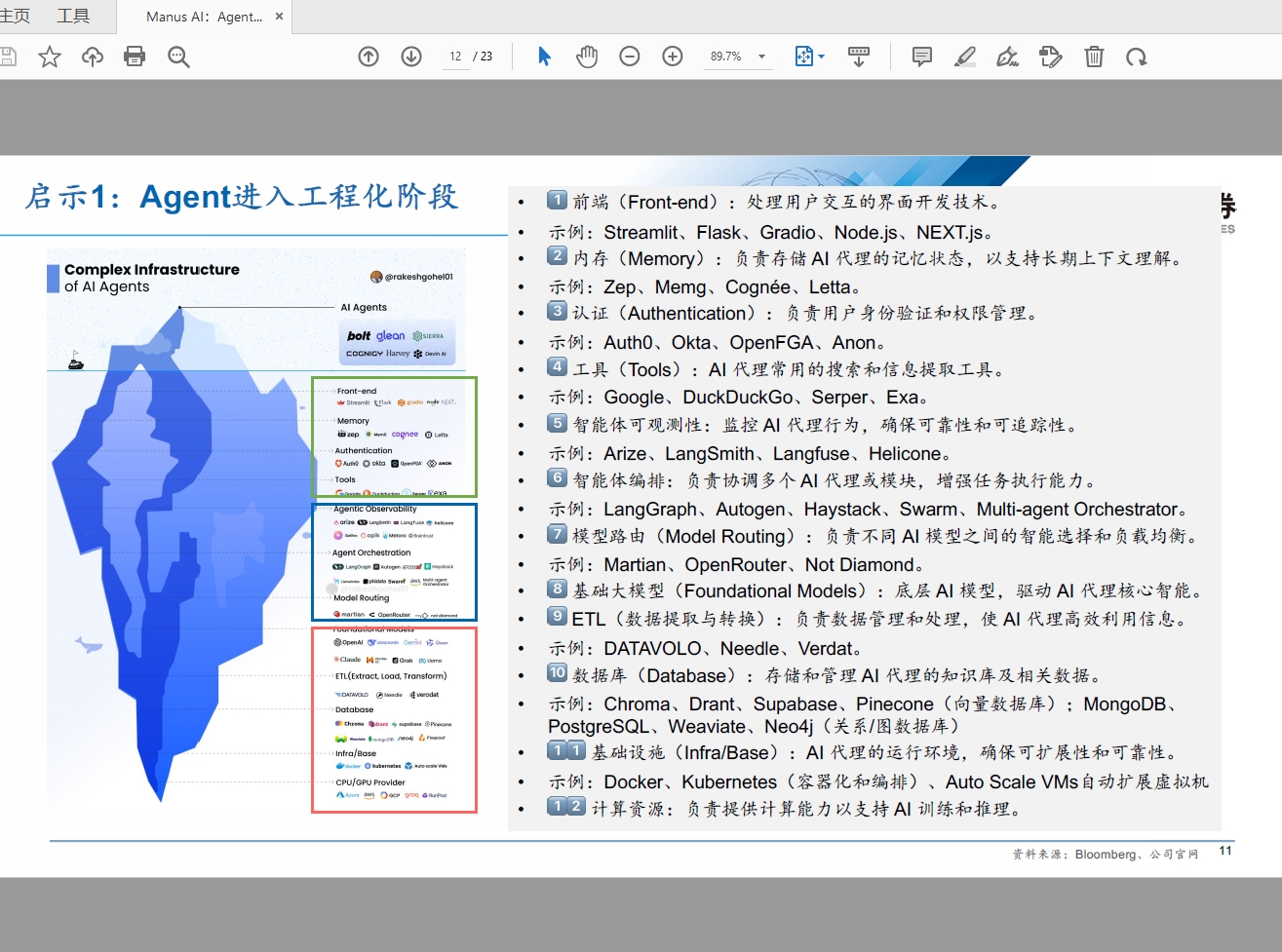Image resolution: width=1282 pixels, height=952 pixels.
Task: Activate the arrow selection tool
Action: 544,57
